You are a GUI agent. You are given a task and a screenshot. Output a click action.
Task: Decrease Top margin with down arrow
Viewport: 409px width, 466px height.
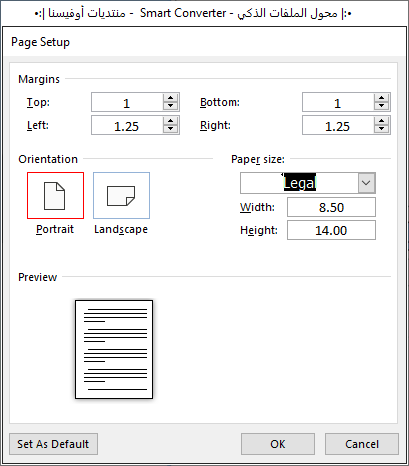point(171,106)
